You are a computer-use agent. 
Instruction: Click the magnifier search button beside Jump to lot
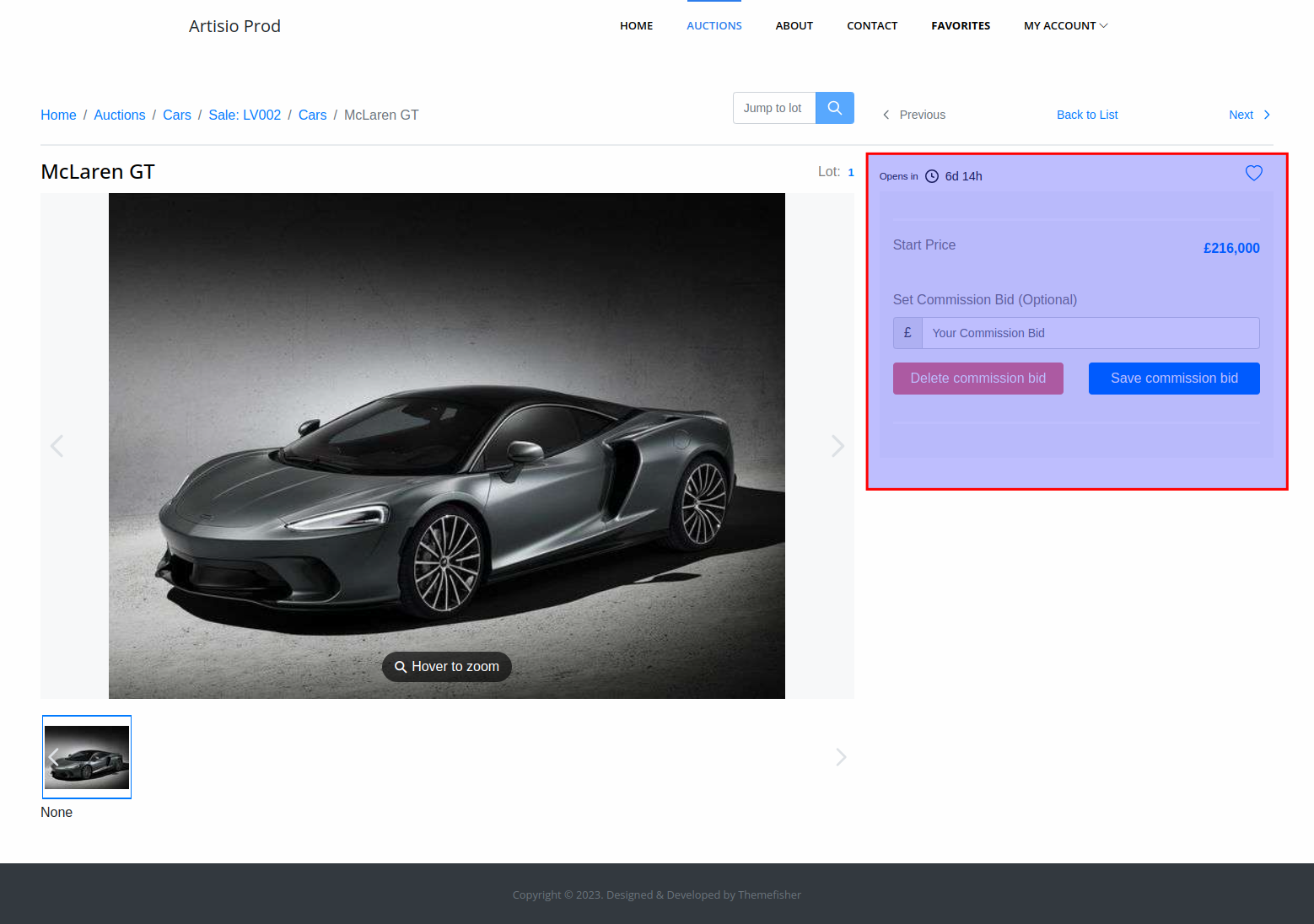click(834, 108)
